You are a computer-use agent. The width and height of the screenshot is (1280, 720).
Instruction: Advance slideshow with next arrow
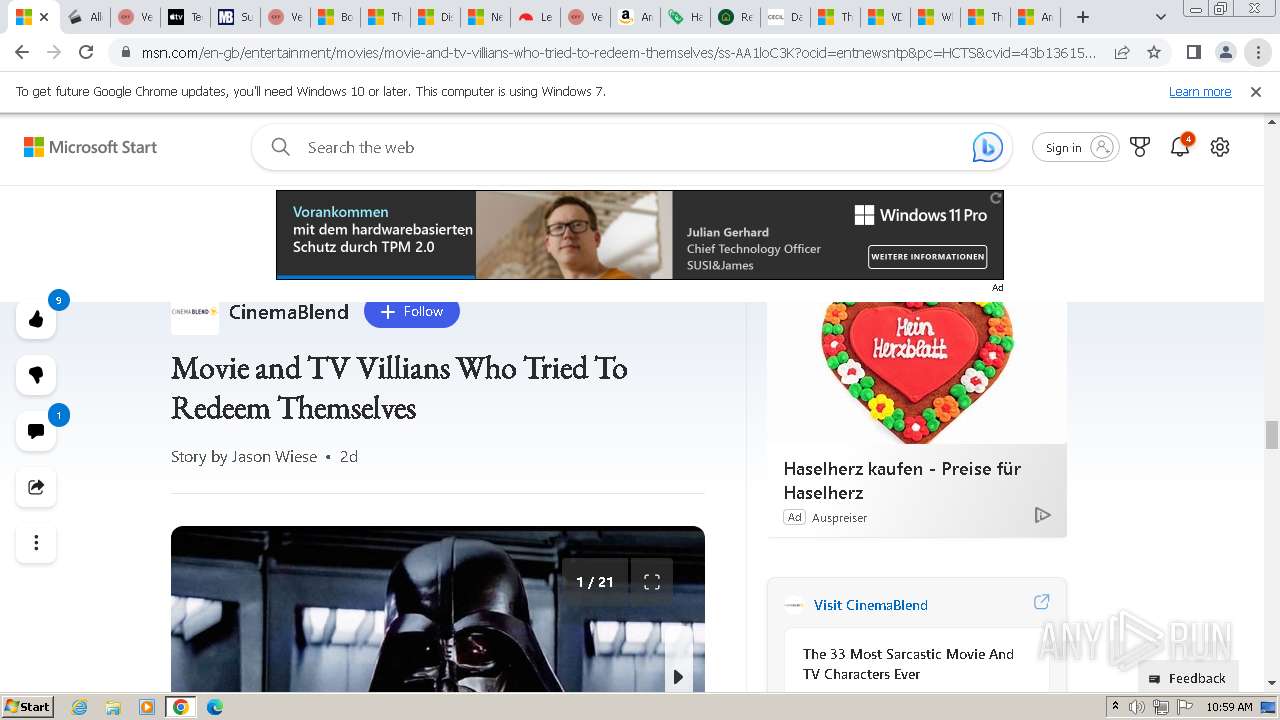[x=678, y=677]
